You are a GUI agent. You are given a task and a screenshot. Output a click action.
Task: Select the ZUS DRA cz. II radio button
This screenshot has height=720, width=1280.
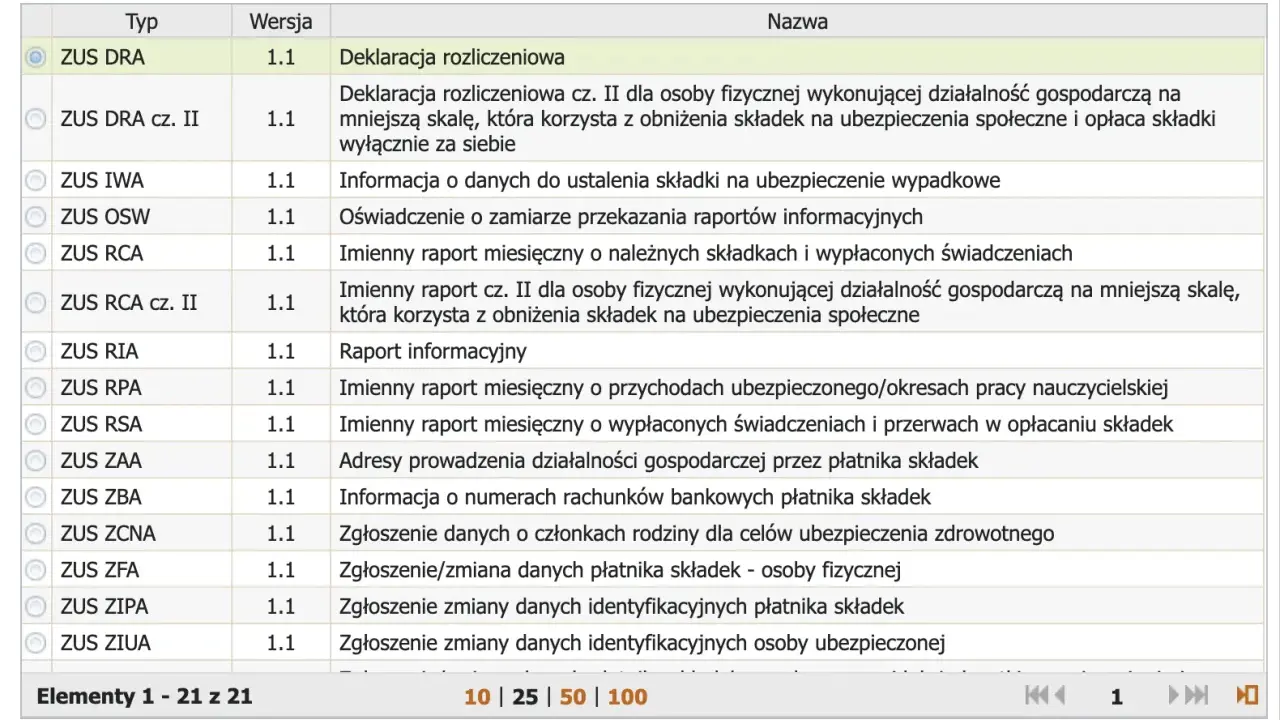(36, 119)
